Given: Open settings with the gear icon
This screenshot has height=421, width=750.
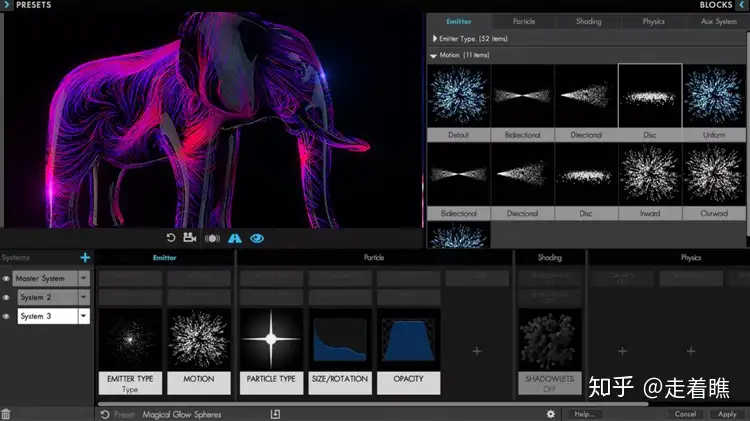Looking at the screenshot, I should pos(549,414).
